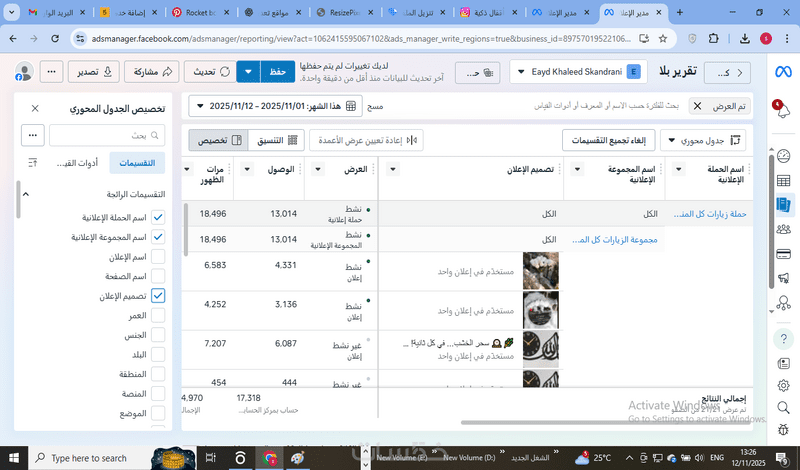Image resolution: width=800 pixels, height=470 pixels.
Task: Open the settings gear in Meta sidebar
Action: pos(783,385)
